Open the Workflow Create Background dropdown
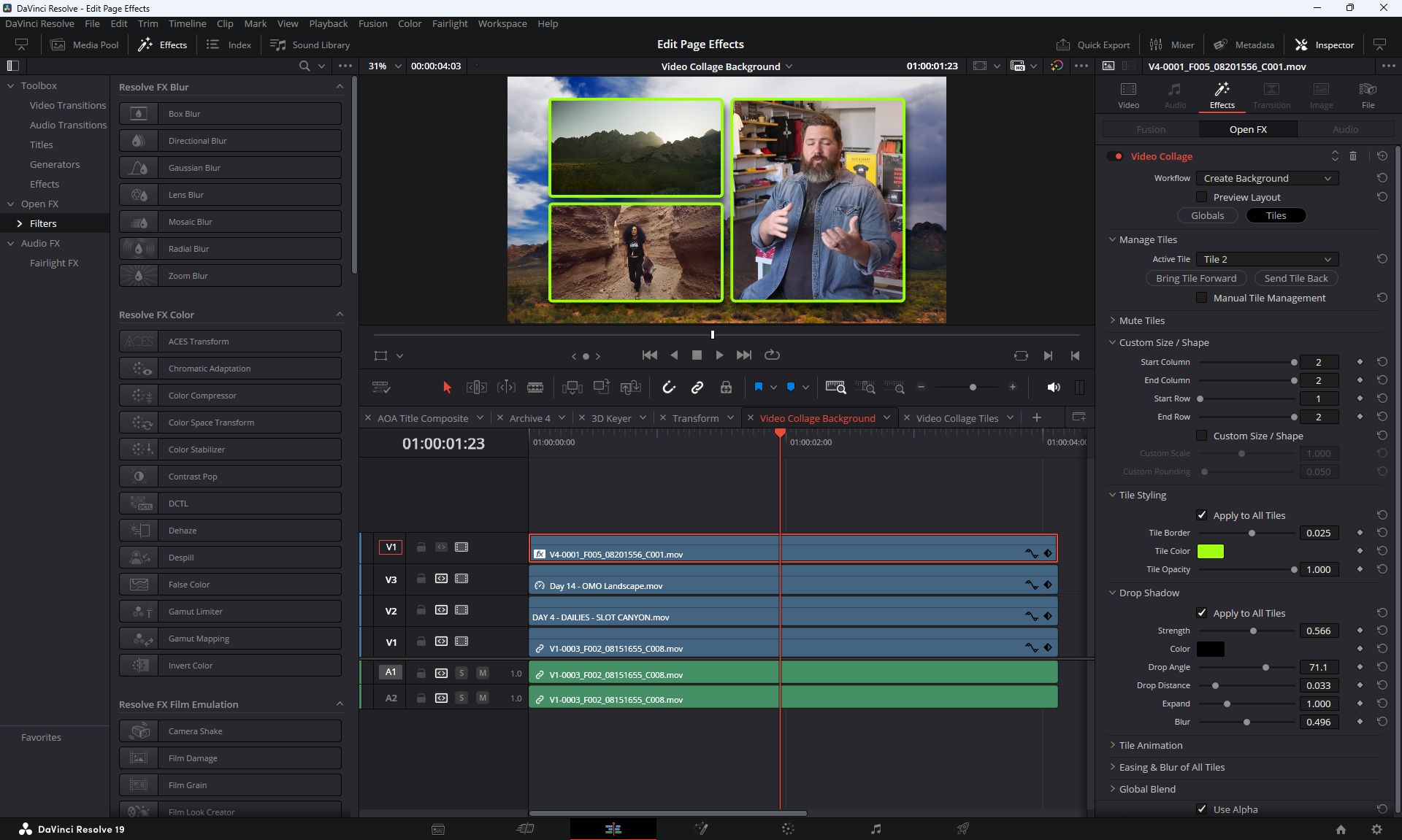This screenshot has width=1402, height=840. pyautogui.click(x=1267, y=178)
